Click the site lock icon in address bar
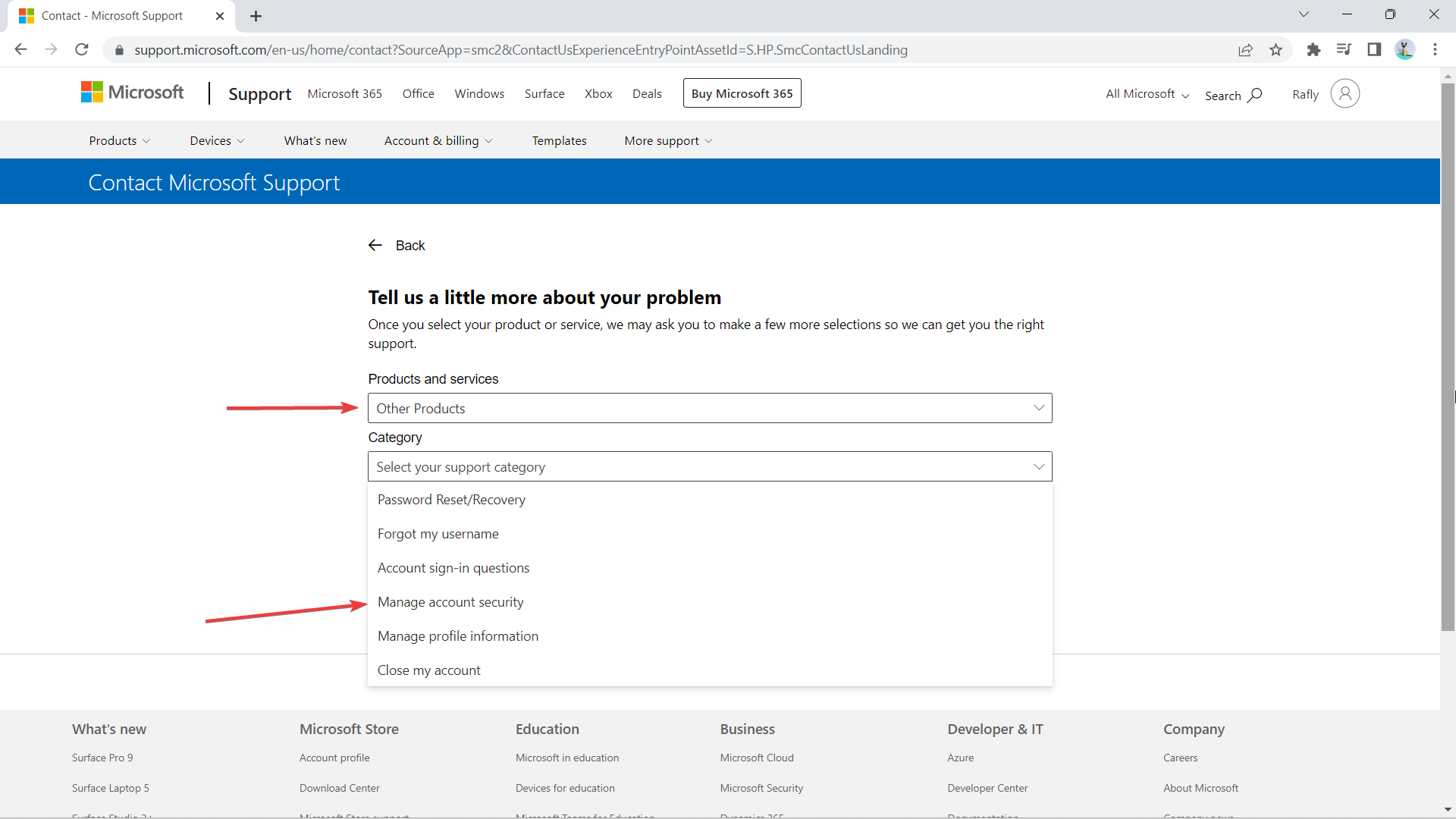Image resolution: width=1456 pixels, height=819 pixels. pos(119,50)
